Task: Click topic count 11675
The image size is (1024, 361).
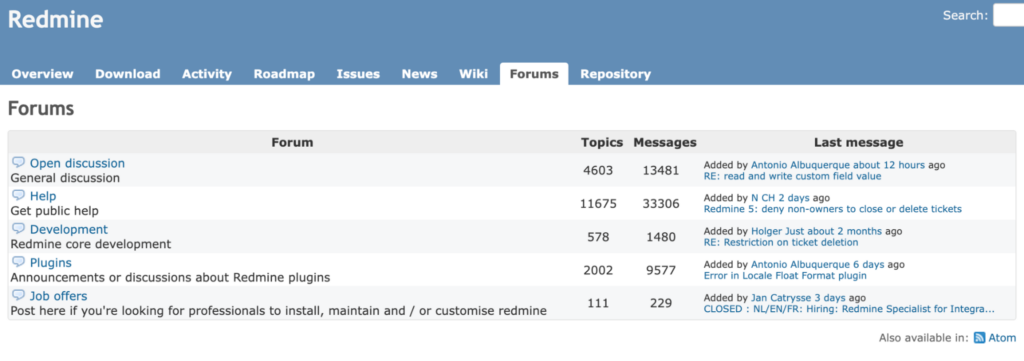Action: tap(598, 204)
